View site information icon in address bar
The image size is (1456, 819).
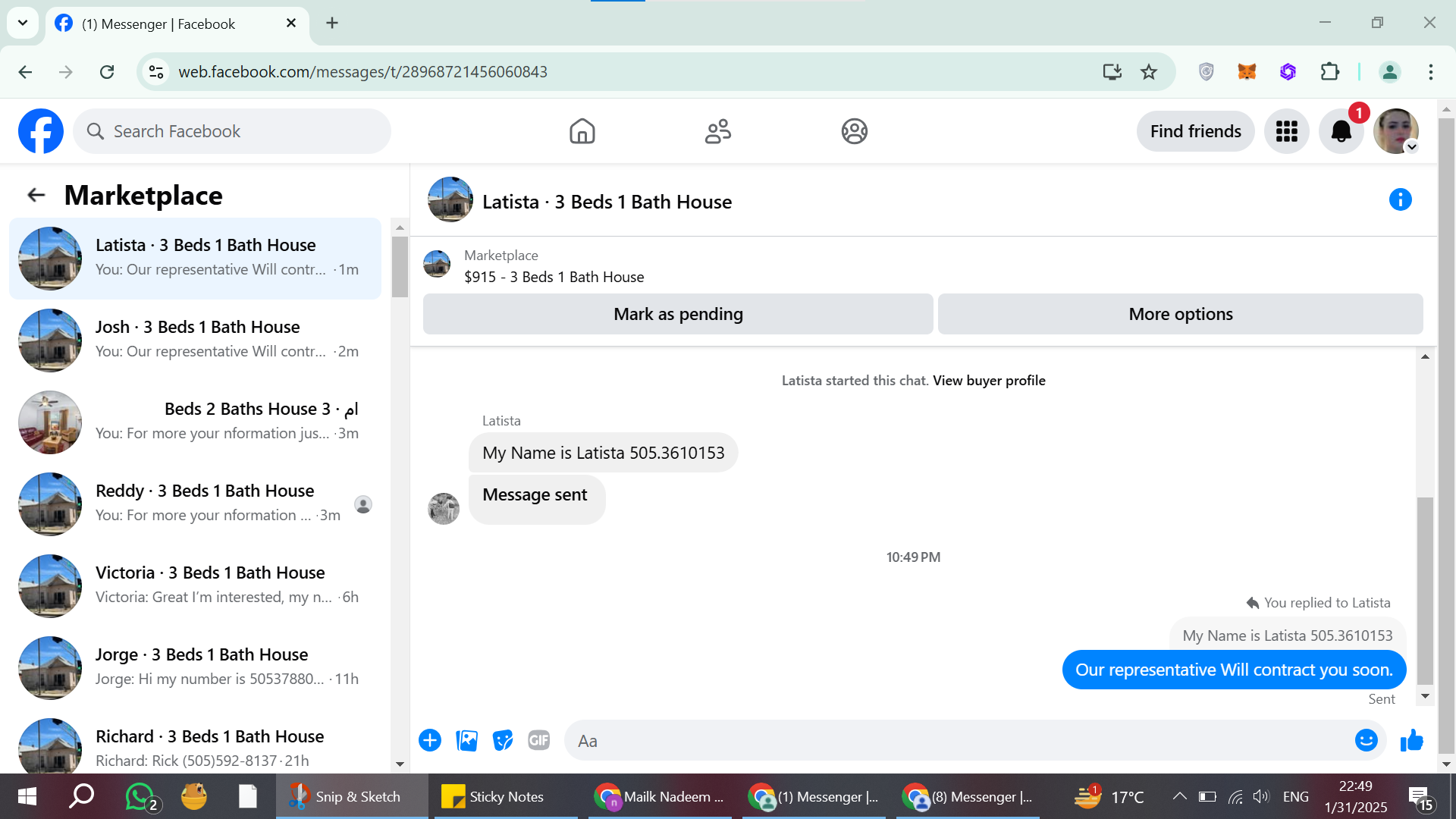[x=156, y=72]
